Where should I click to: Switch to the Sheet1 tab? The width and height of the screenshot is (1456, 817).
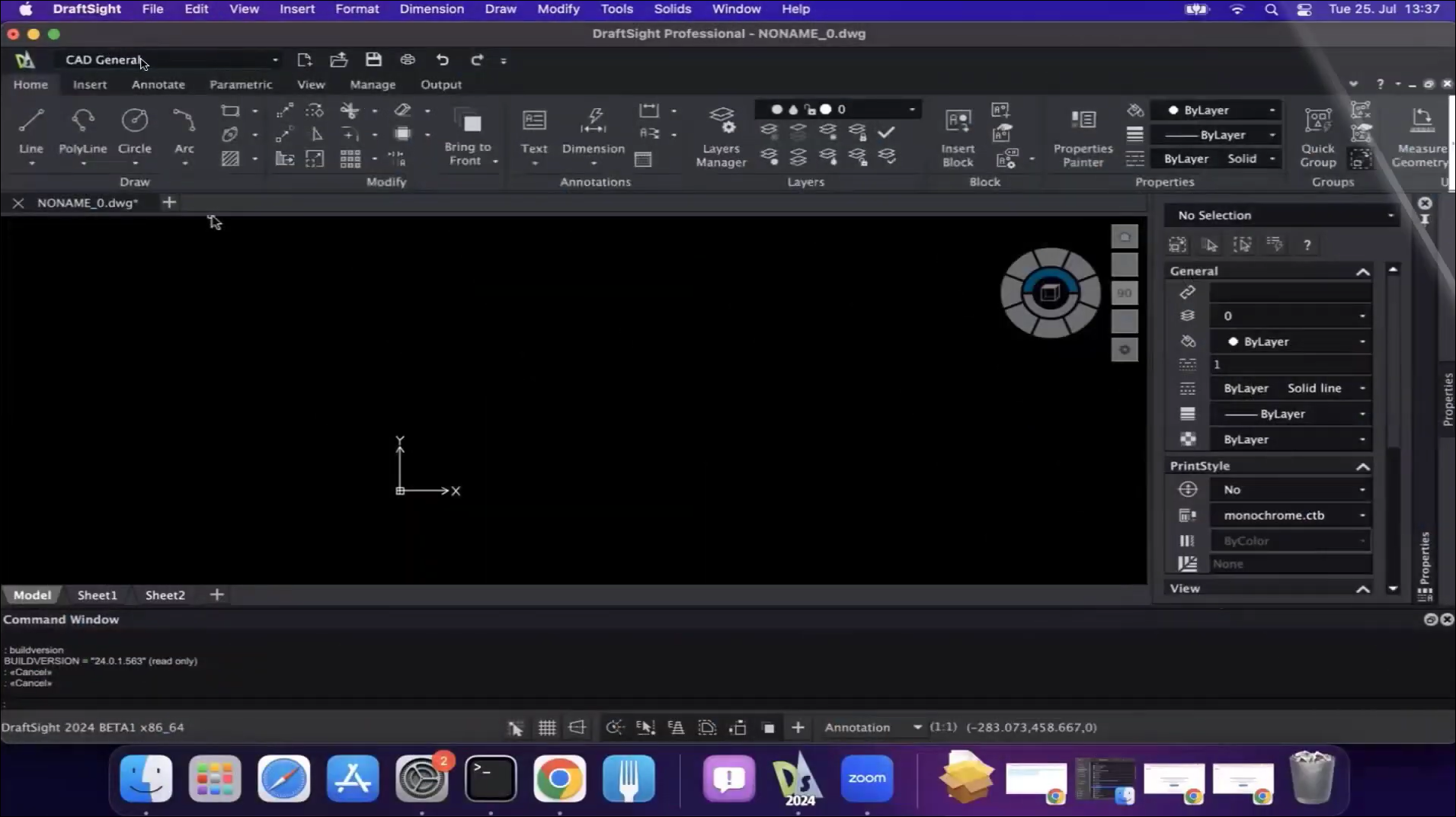point(97,594)
